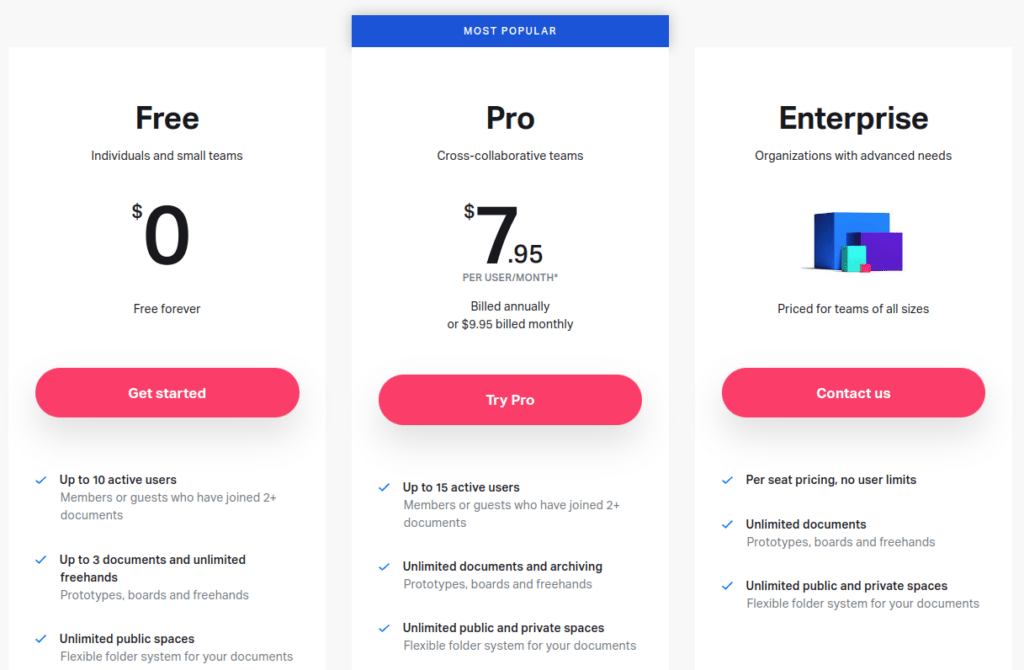Select the Enterprise plan heading
1024x670 pixels.
(853, 118)
